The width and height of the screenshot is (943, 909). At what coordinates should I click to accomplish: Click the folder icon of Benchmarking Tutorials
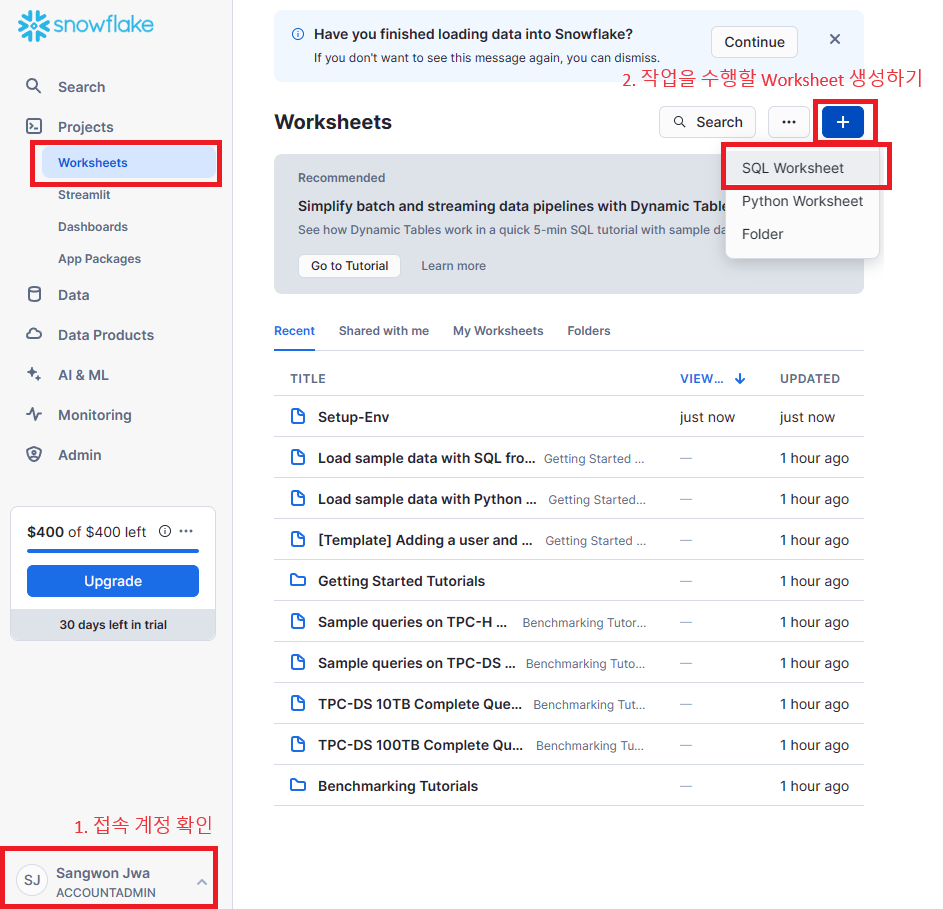(298, 785)
